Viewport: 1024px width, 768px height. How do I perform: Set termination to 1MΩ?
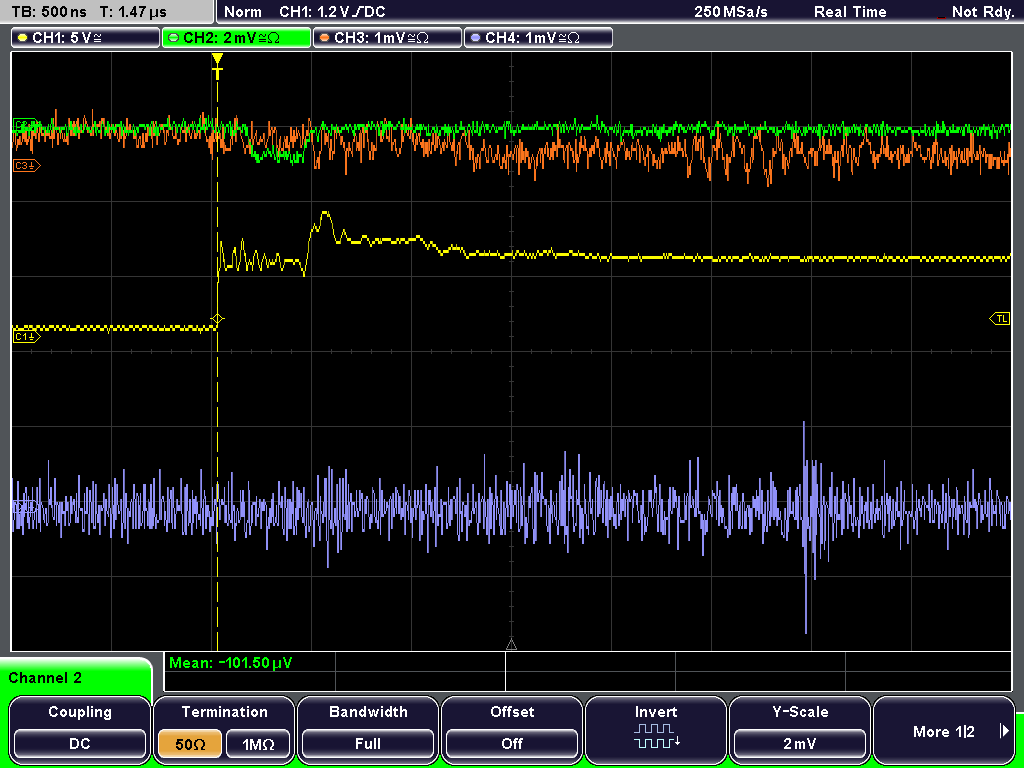(257, 744)
